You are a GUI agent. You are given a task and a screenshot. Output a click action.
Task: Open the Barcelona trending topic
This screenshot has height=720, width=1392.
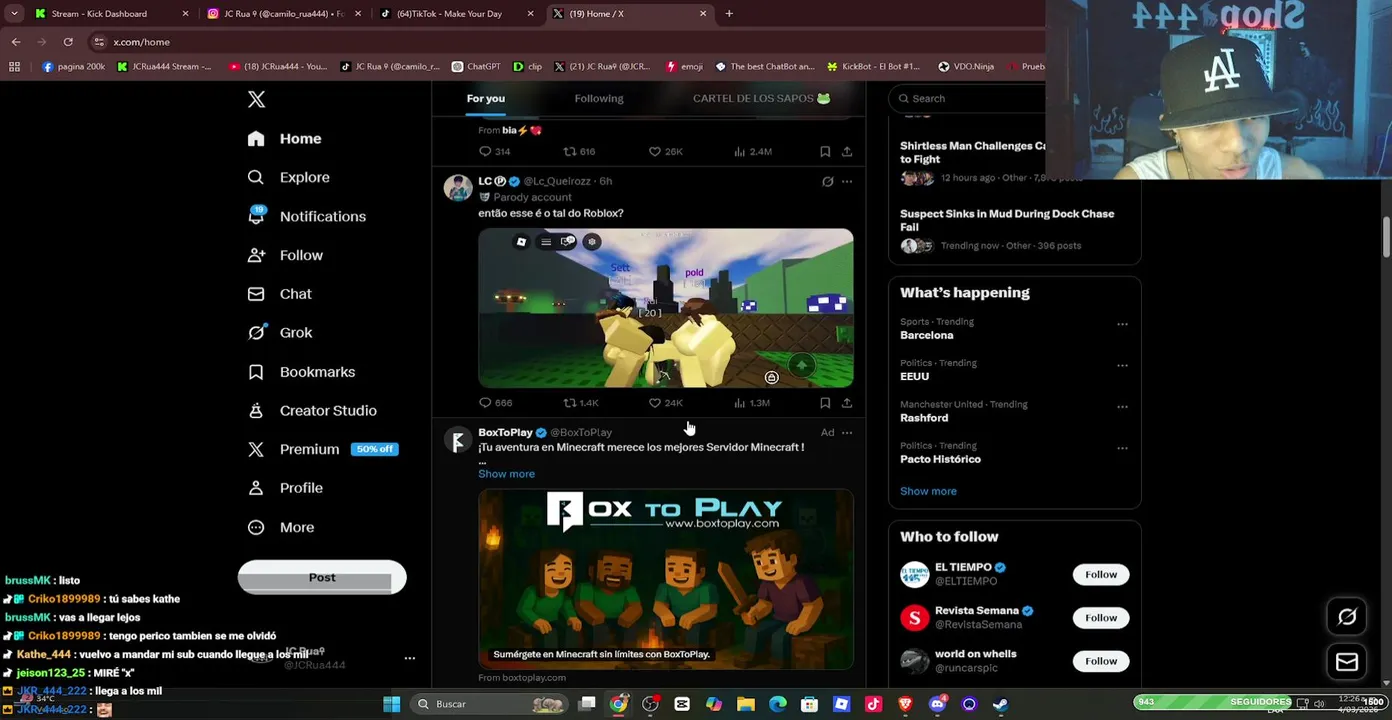pyautogui.click(x=927, y=336)
